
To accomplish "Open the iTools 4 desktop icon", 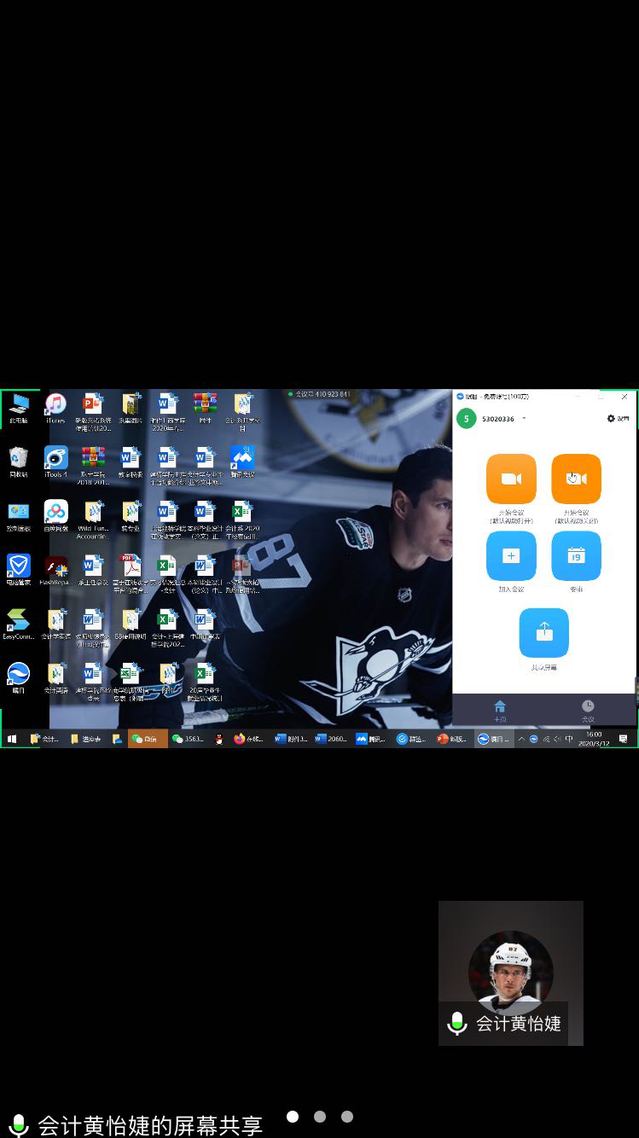I will coord(55,459).
